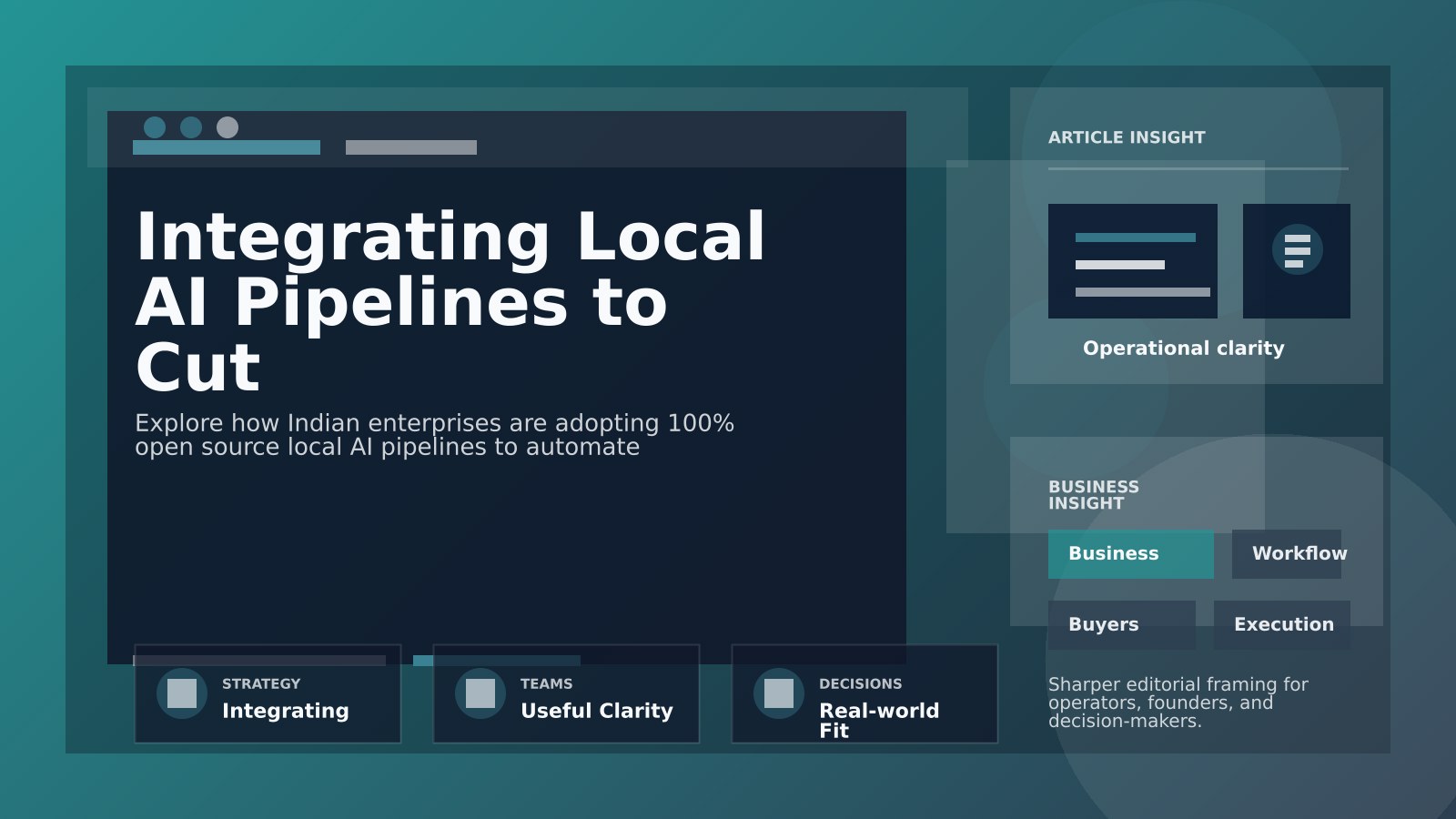Open the Decisions Real-world Fit card
Screen dimensions: 1456x819
pos(864,694)
